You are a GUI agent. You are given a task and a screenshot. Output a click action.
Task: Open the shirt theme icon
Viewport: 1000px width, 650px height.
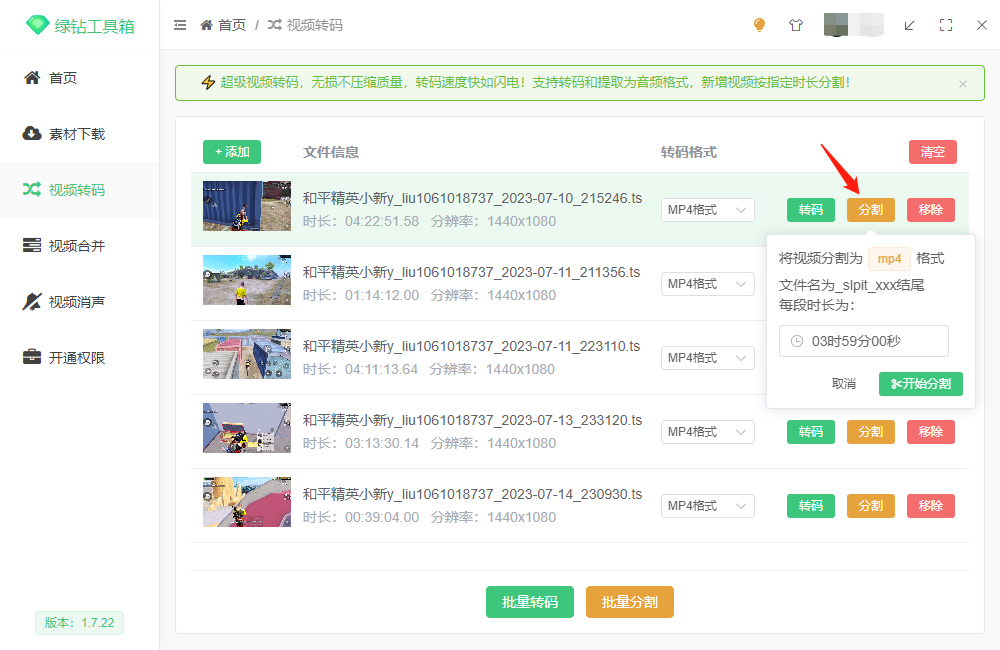coord(796,25)
